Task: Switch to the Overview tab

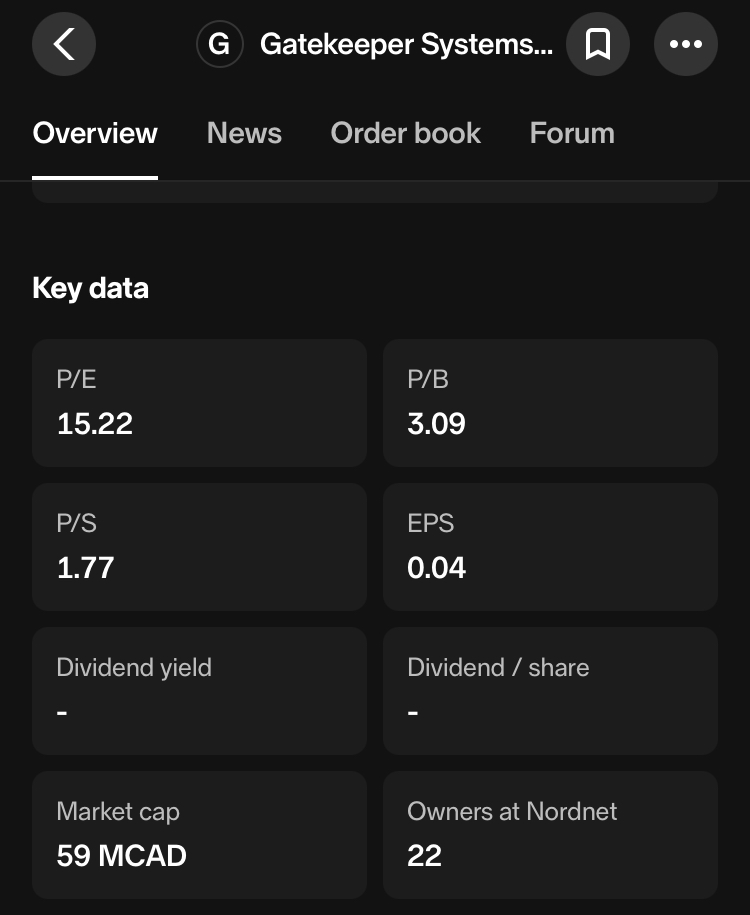Action: (x=95, y=133)
